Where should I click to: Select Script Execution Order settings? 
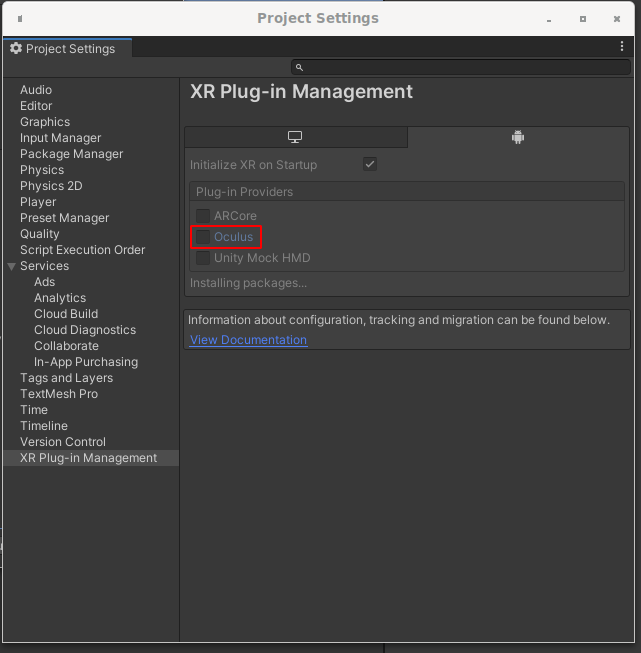pos(82,250)
